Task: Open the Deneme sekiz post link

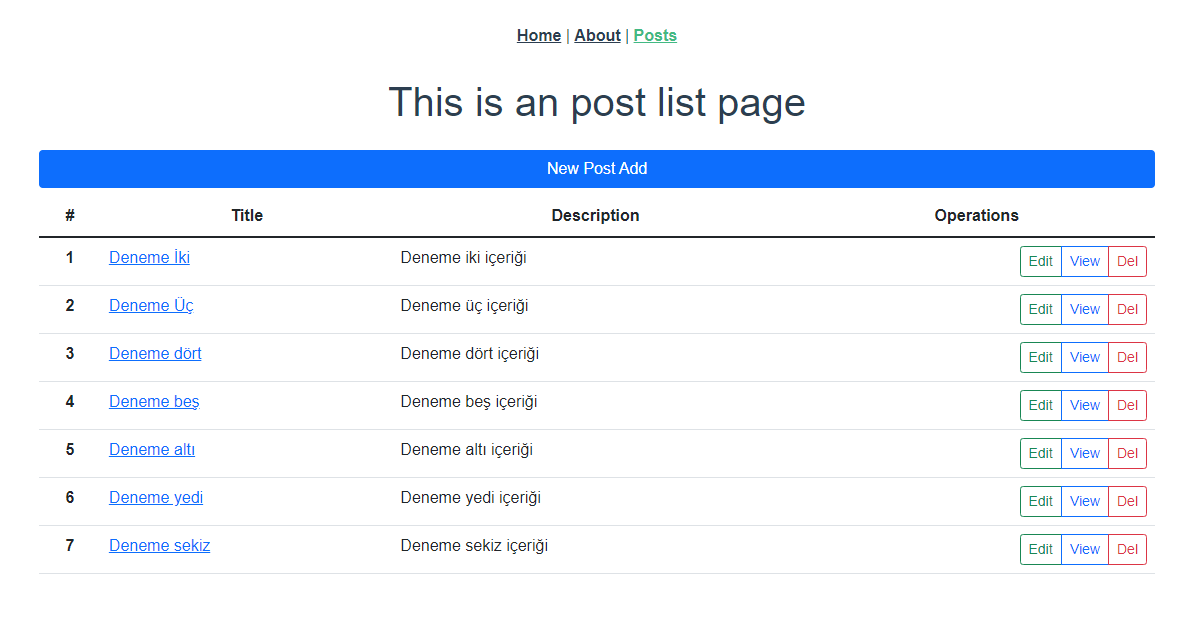Action: (x=160, y=546)
